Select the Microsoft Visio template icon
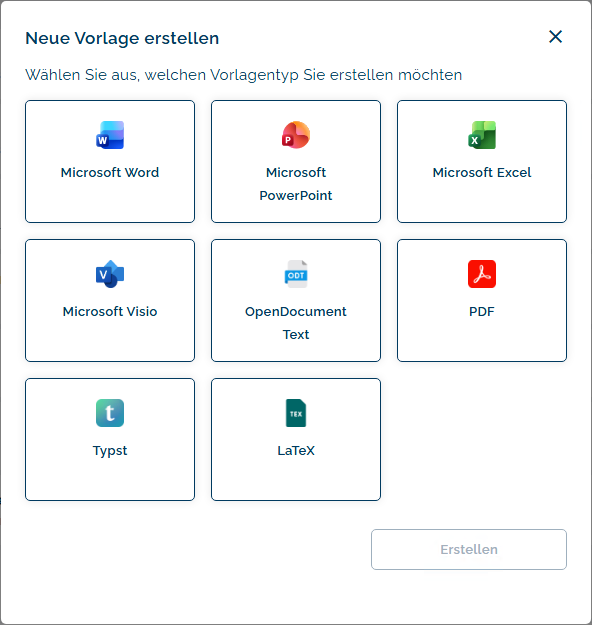The width and height of the screenshot is (592, 625). coord(110,274)
